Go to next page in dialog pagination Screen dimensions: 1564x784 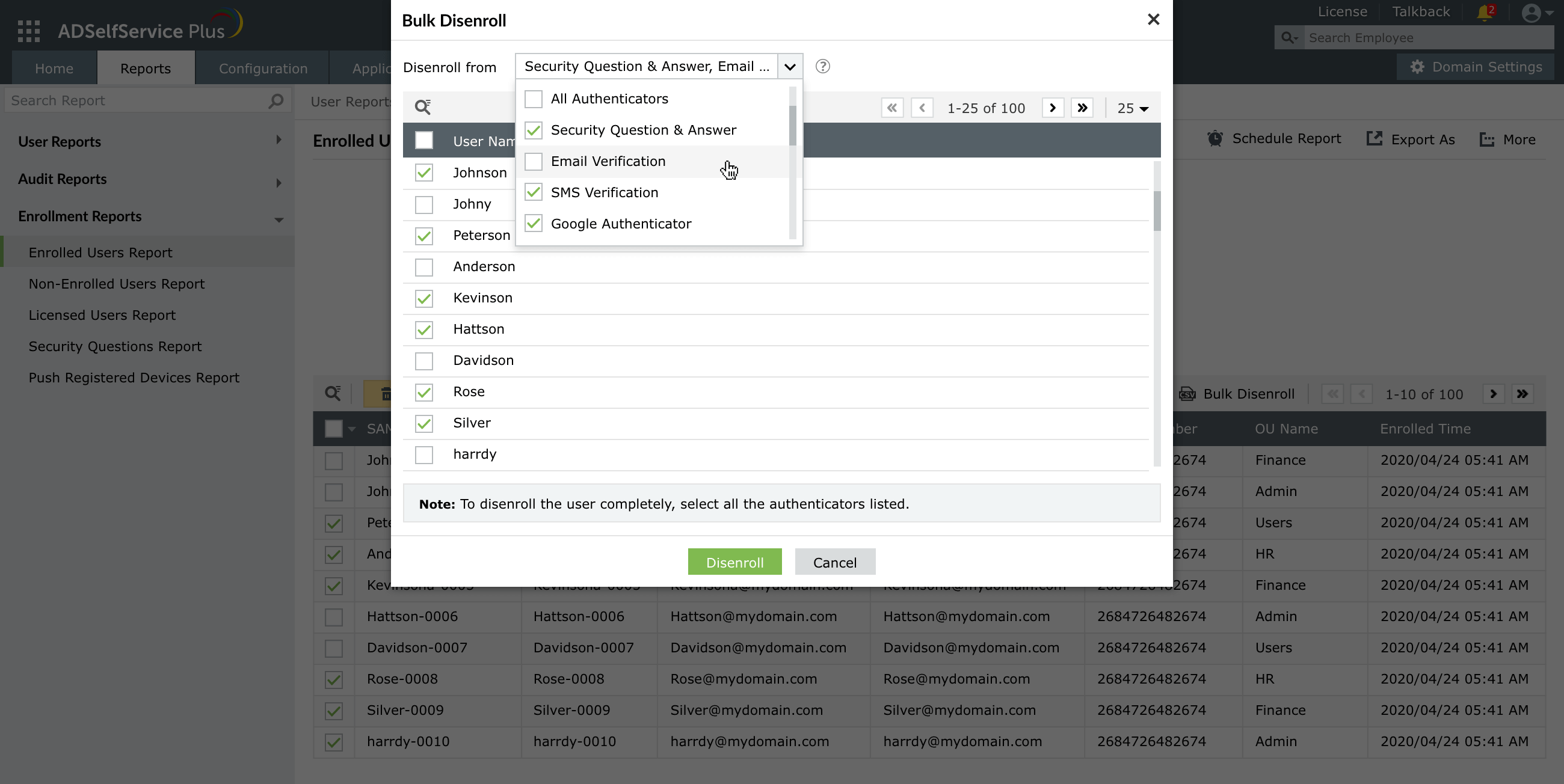pos(1052,108)
